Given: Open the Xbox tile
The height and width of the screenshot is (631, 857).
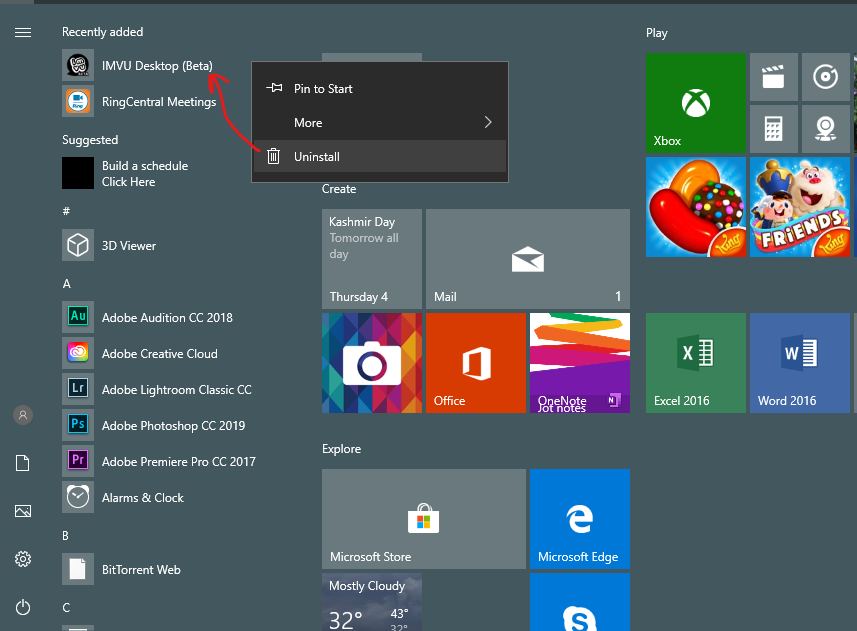Looking at the screenshot, I should (695, 103).
